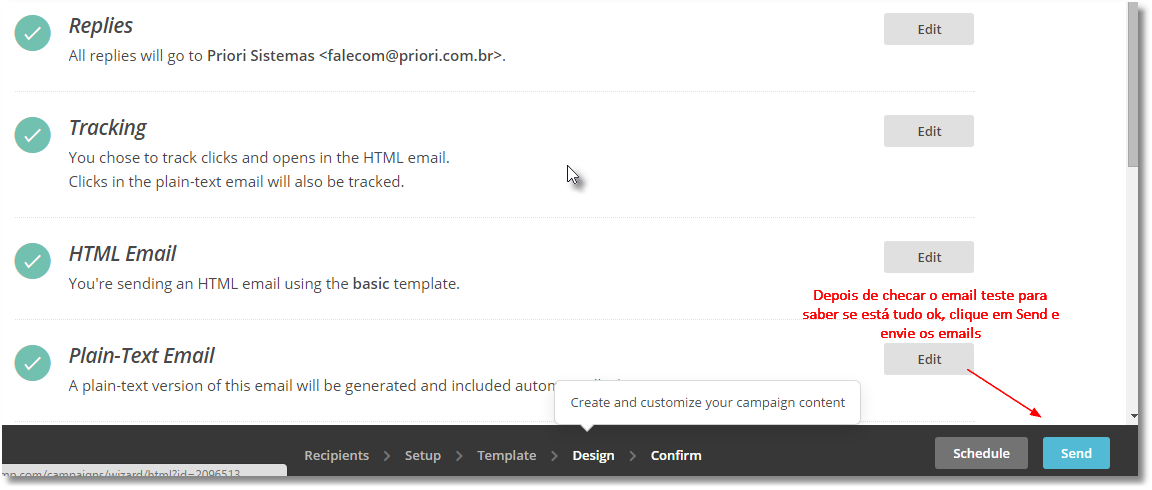Edit the Tracking settings
1152x490 pixels.
click(929, 131)
